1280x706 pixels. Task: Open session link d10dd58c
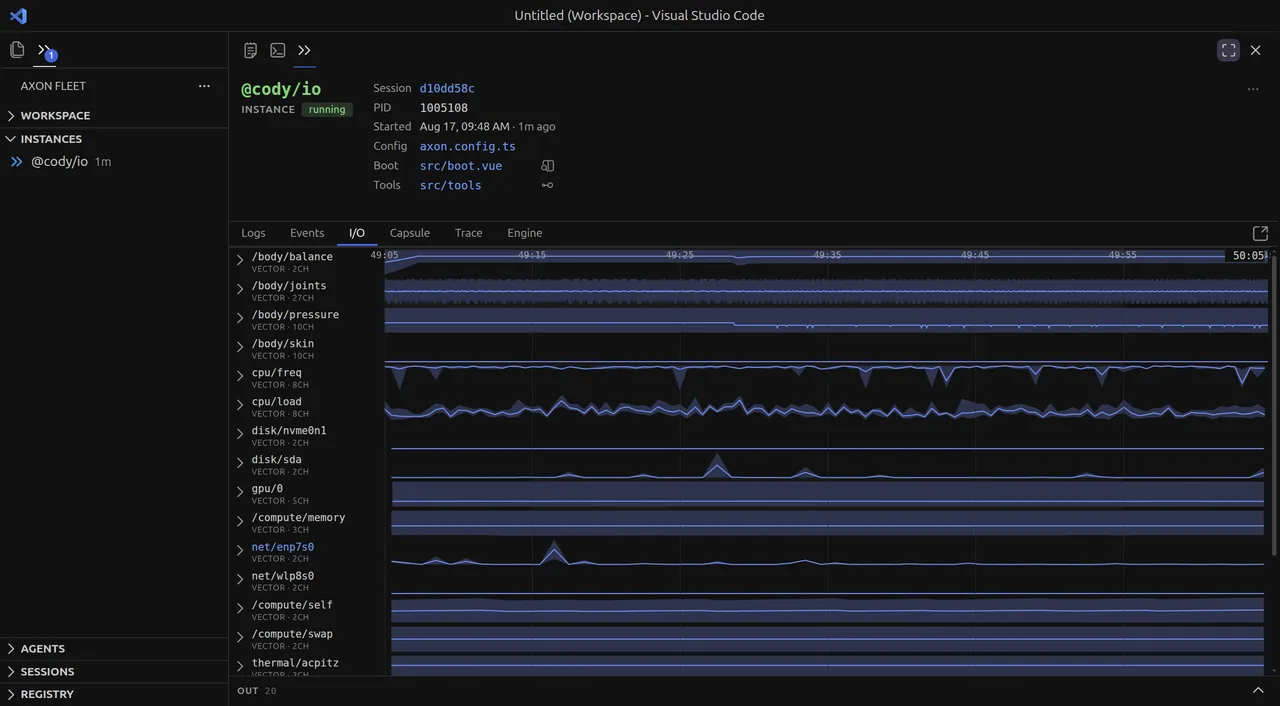447,89
